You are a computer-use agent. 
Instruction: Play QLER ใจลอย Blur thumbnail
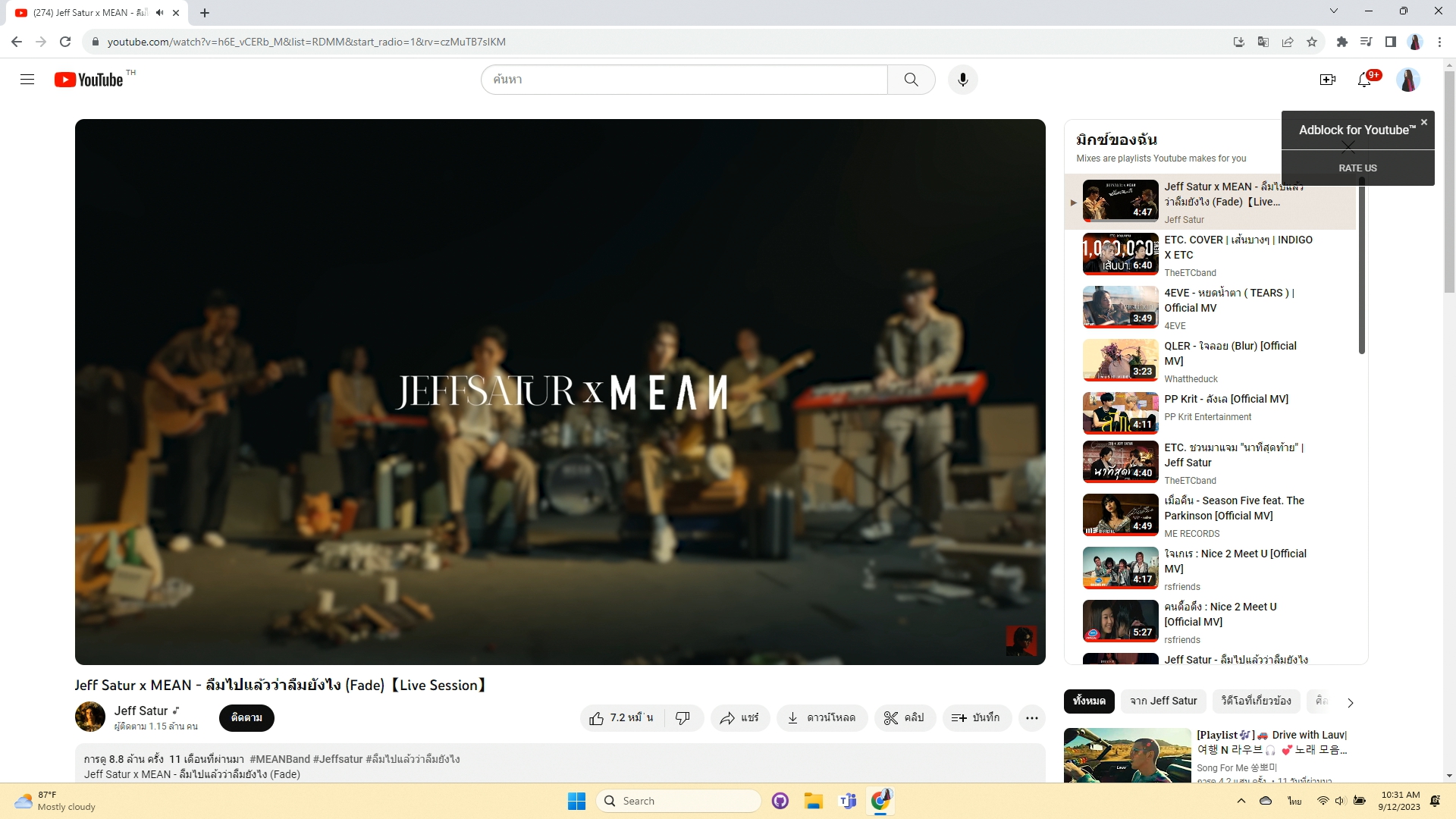click(1120, 359)
